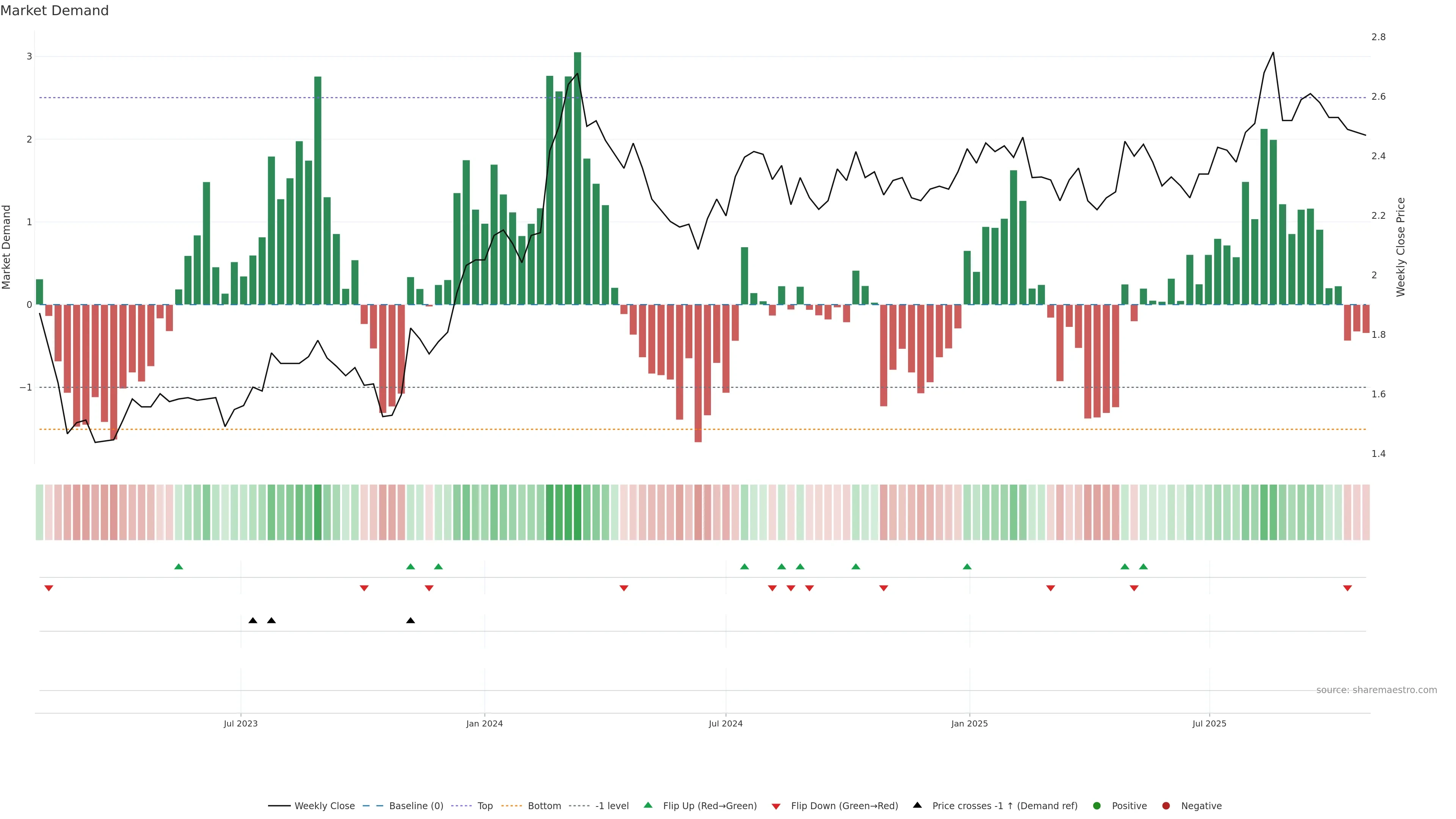
Task: Click the black Price crosses -1 legend icon
Action: (917, 805)
